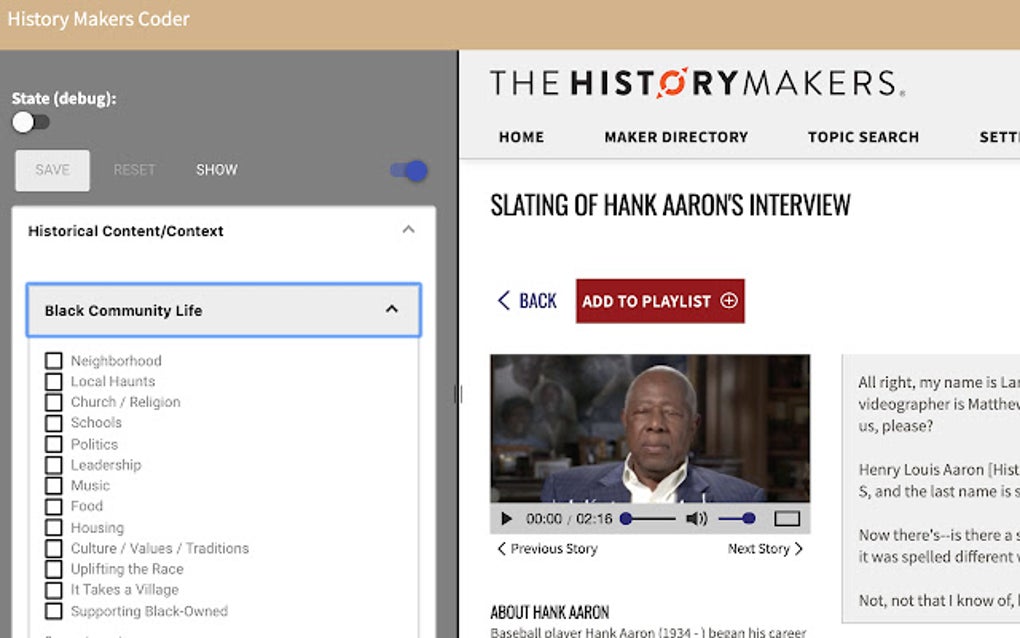Check the Local Haunts checkbox
Screen dimensions: 1020x638
(54, 381)
